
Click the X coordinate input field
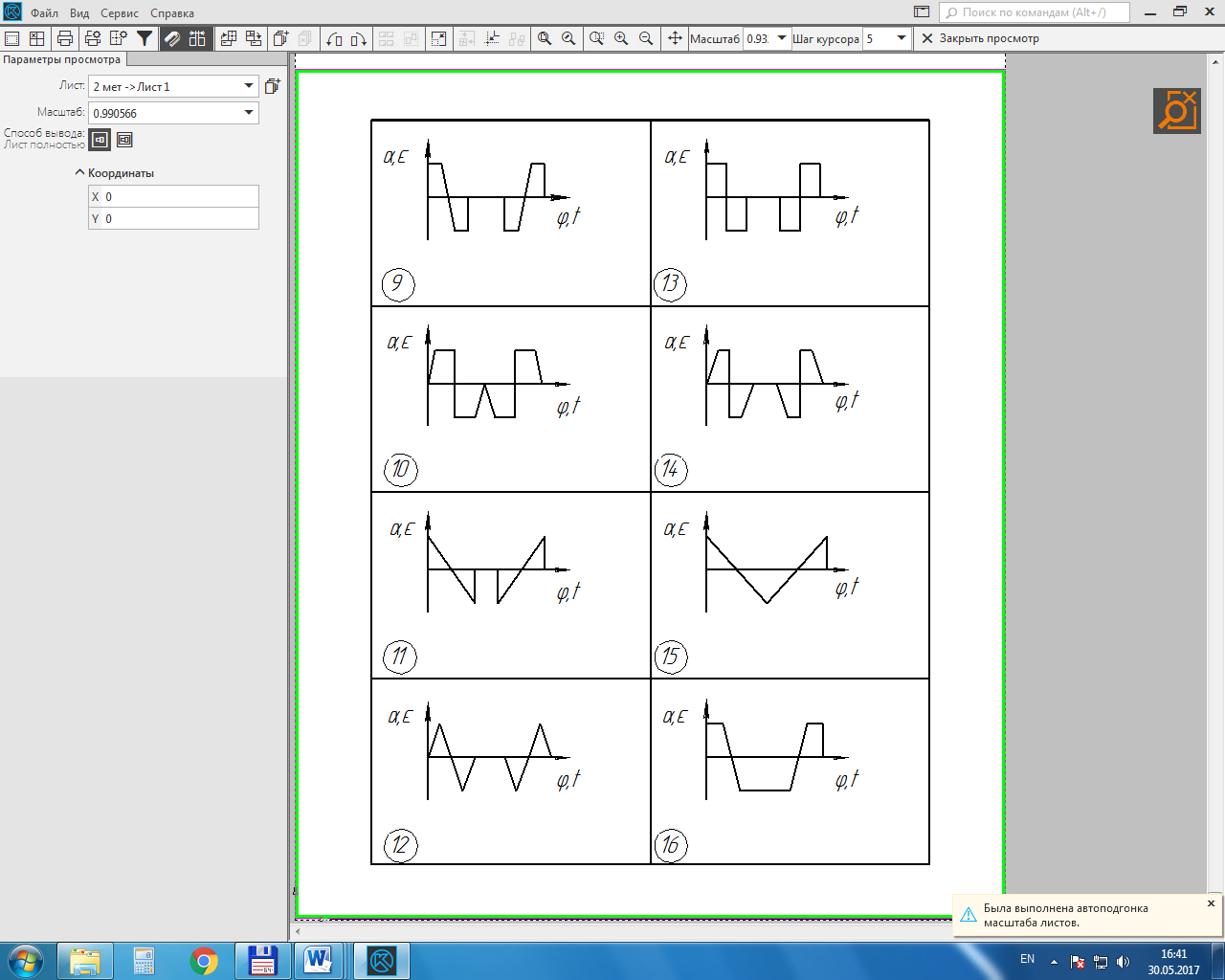tap(173, 196)
